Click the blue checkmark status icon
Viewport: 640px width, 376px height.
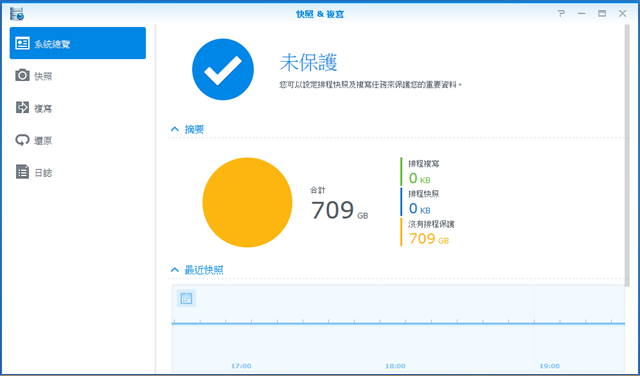(223, 69)
